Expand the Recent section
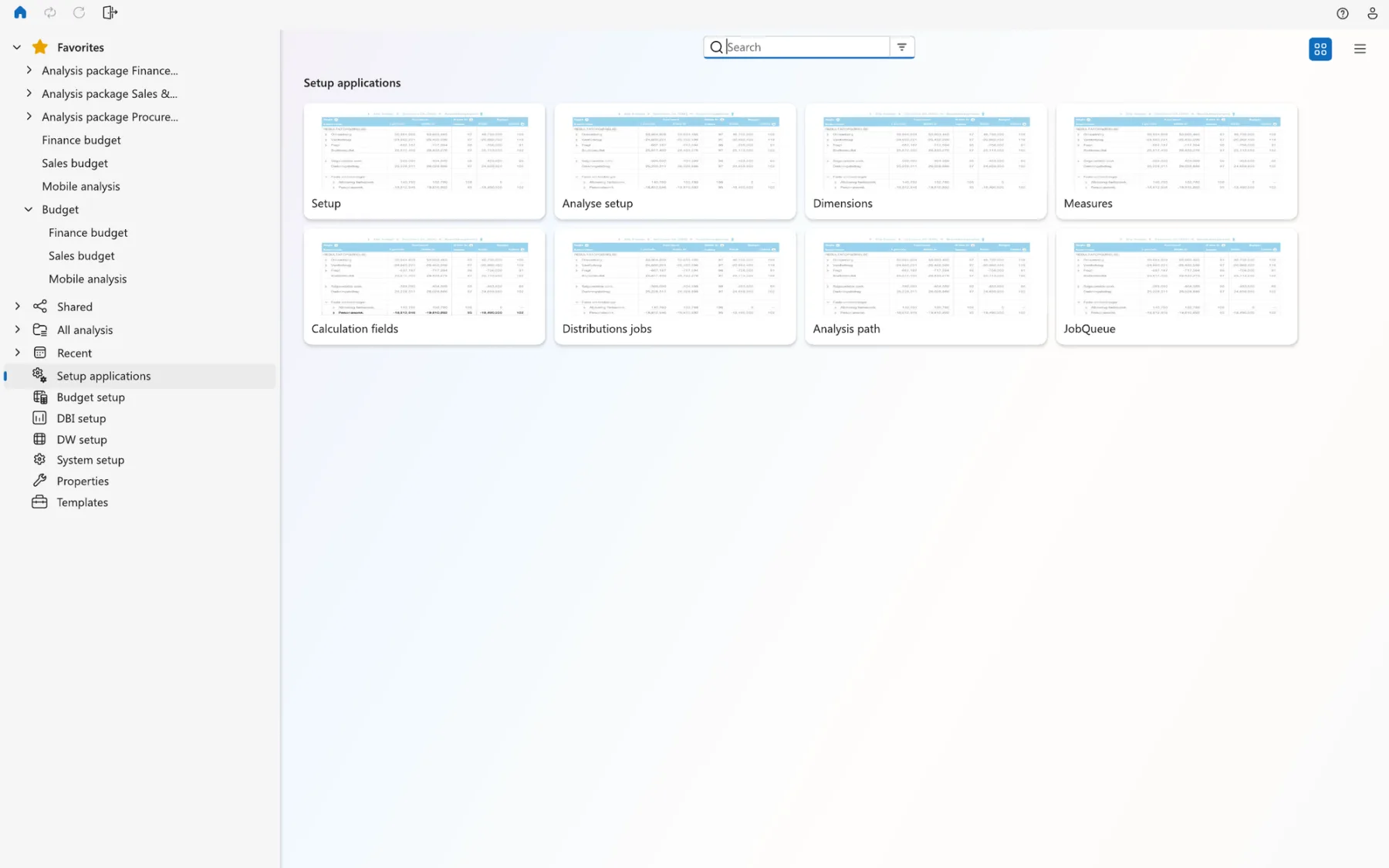Screen dimensions: 1389x868 (x=17, y=353)
